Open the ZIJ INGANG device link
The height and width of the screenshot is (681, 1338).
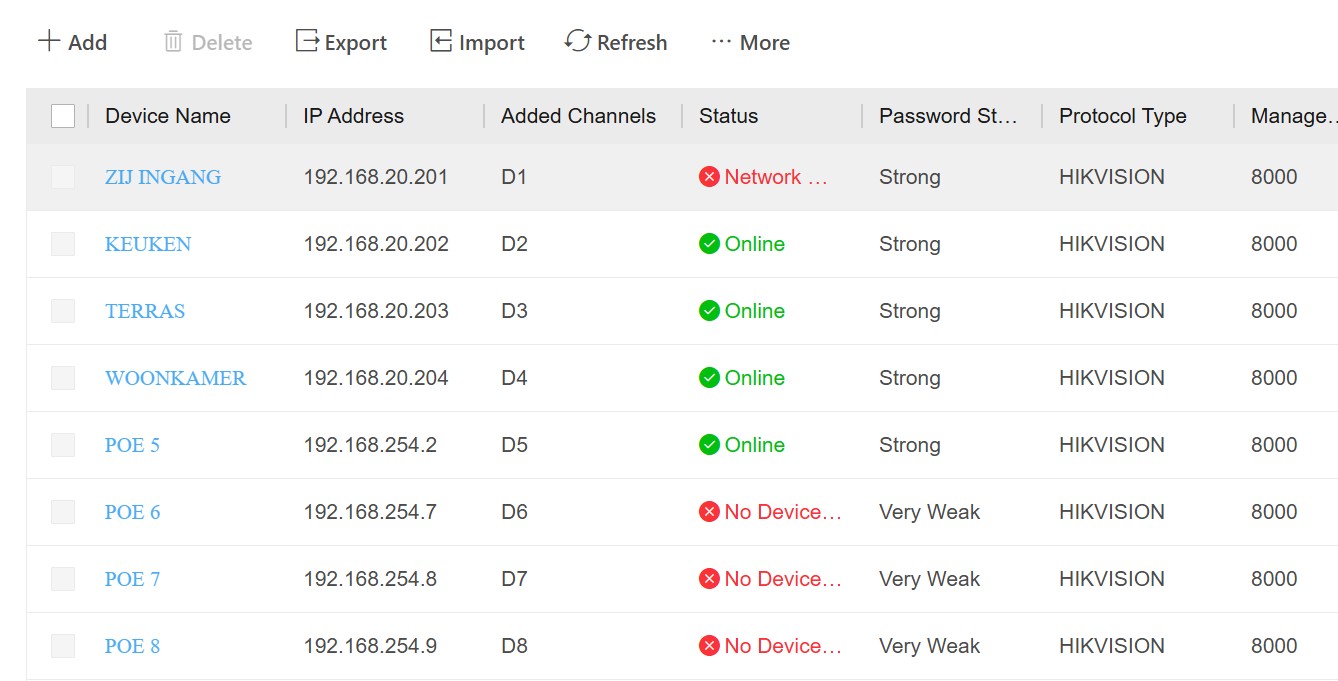(x=163, y=177)
